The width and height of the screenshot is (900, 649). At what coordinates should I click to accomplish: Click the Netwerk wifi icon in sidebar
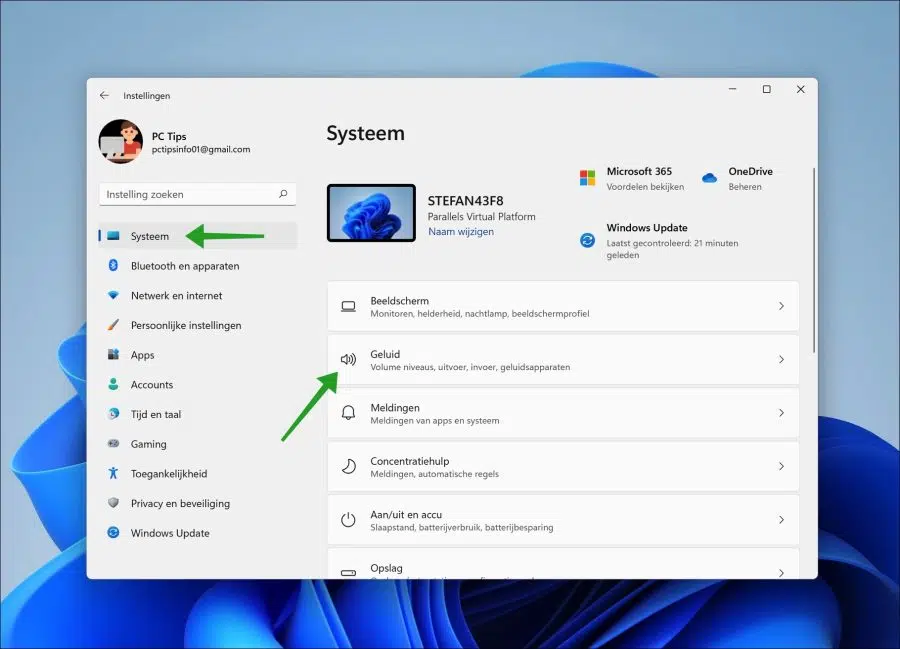point(113,295)
